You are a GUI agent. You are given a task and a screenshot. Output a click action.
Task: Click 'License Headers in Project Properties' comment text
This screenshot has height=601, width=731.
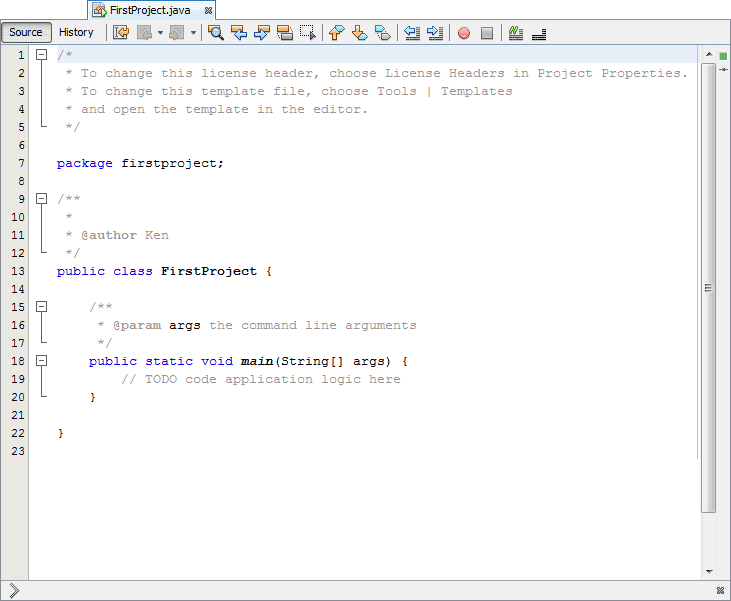point(532,74)
